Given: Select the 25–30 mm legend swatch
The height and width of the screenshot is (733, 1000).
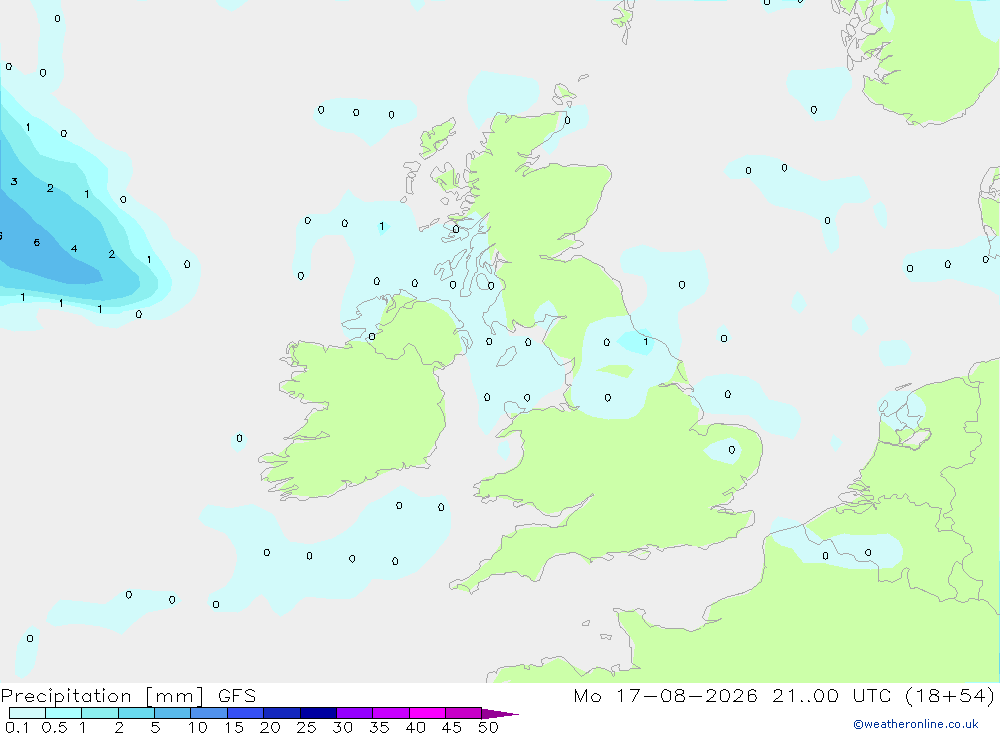Looking at the screenshot, I should pos(318,713).
